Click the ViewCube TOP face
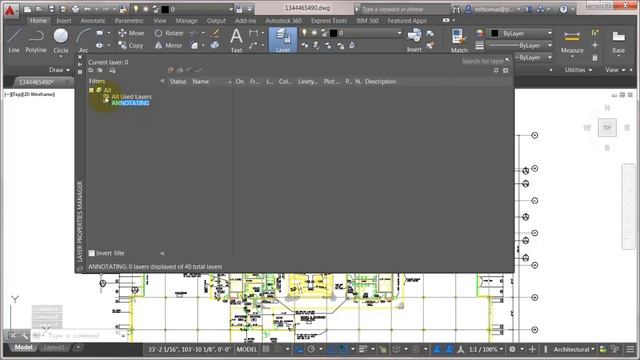 pyautogui.click(x=607, y=128)
